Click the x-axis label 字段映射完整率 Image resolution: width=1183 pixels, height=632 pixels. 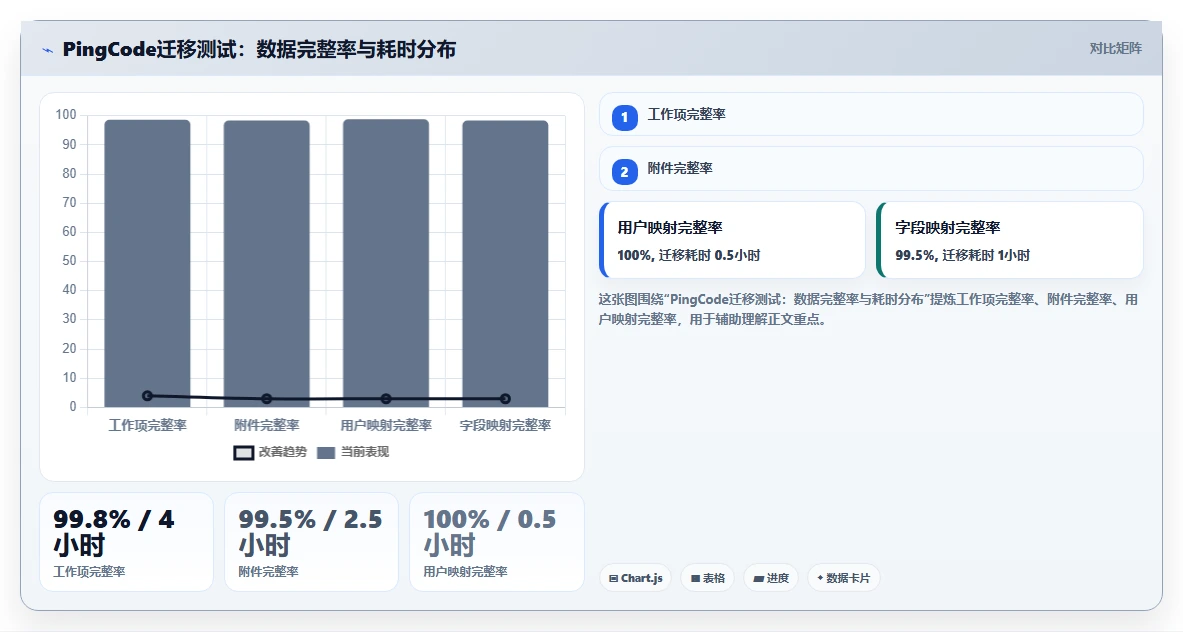pos(505,425)
